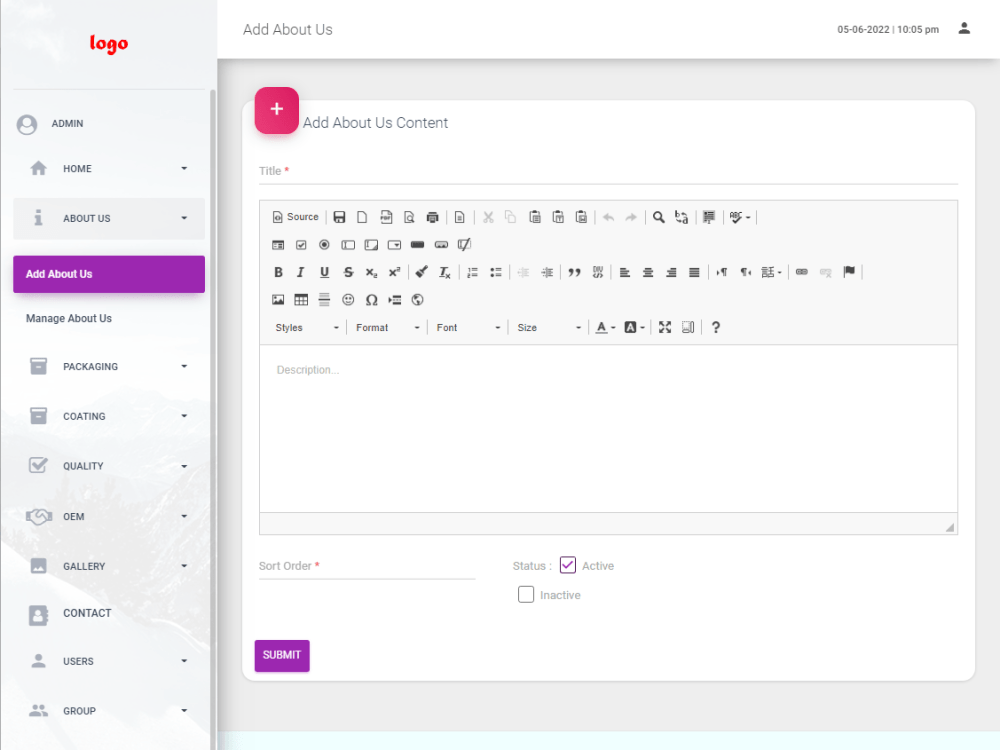This screenshot has height=750, width=1000.
Task: Open the Font dropdown
Action: (x=469, y=327)
